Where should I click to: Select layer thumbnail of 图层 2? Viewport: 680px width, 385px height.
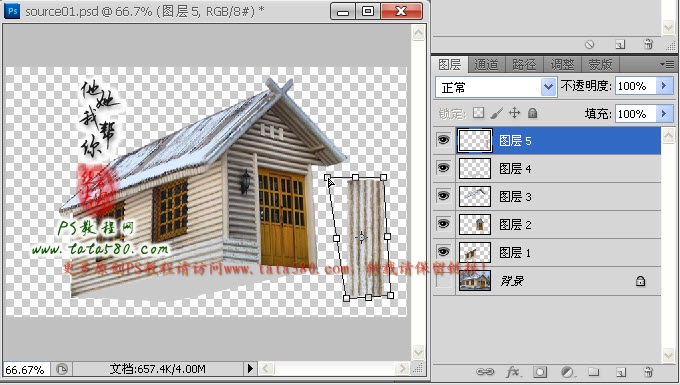click(475, 224)
